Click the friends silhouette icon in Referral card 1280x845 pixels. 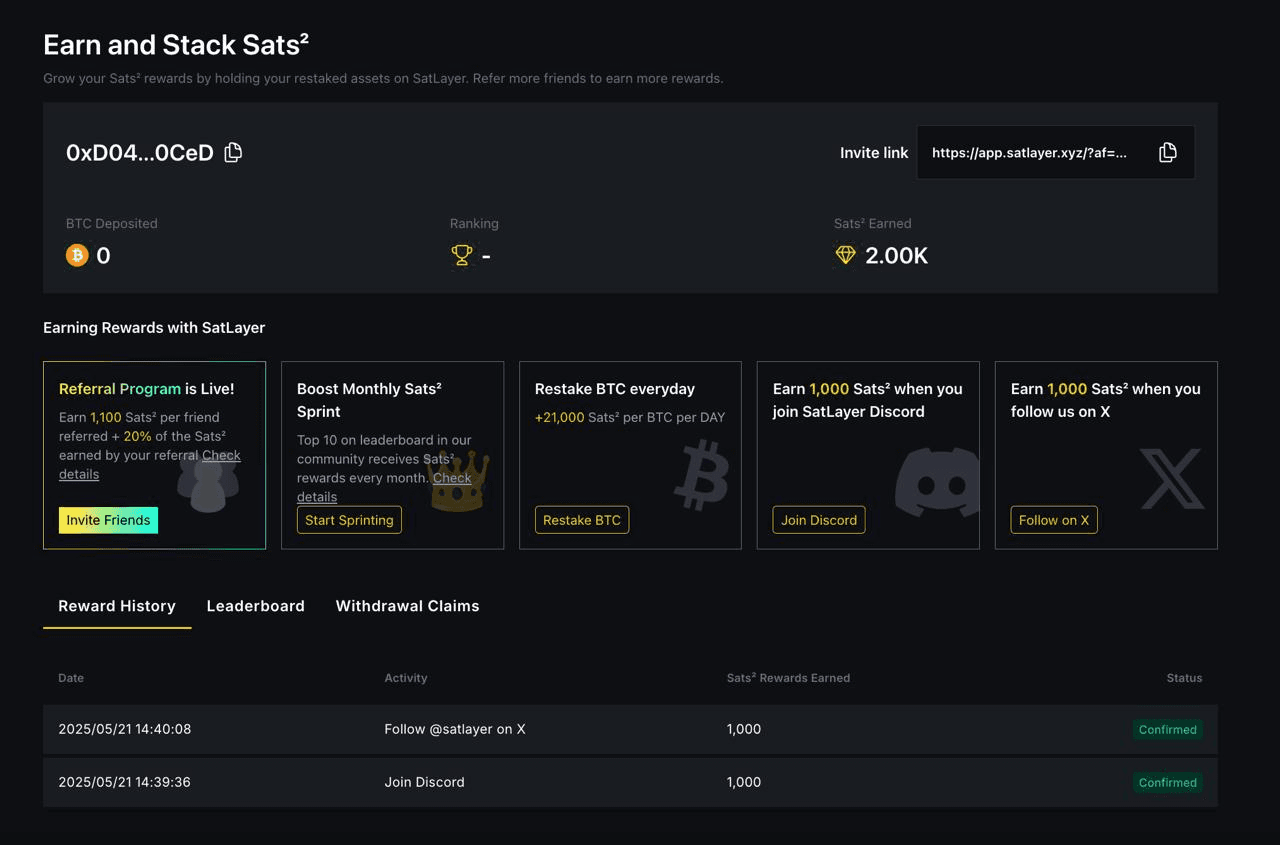pyautogui.click(x=208, y=483)
